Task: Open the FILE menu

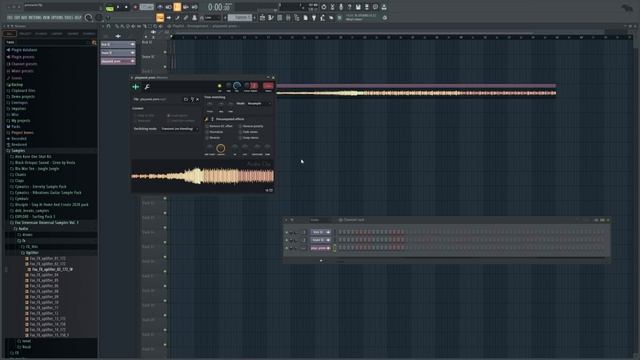Action: 9,18
